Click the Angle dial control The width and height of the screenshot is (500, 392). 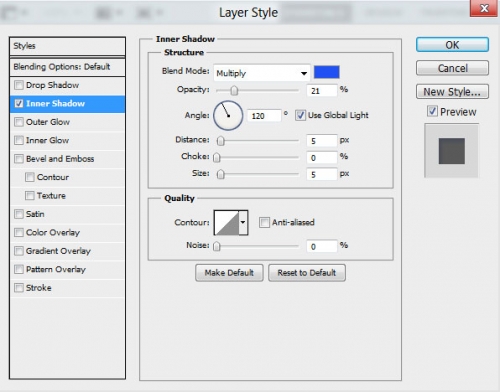[x=228, y=115]
